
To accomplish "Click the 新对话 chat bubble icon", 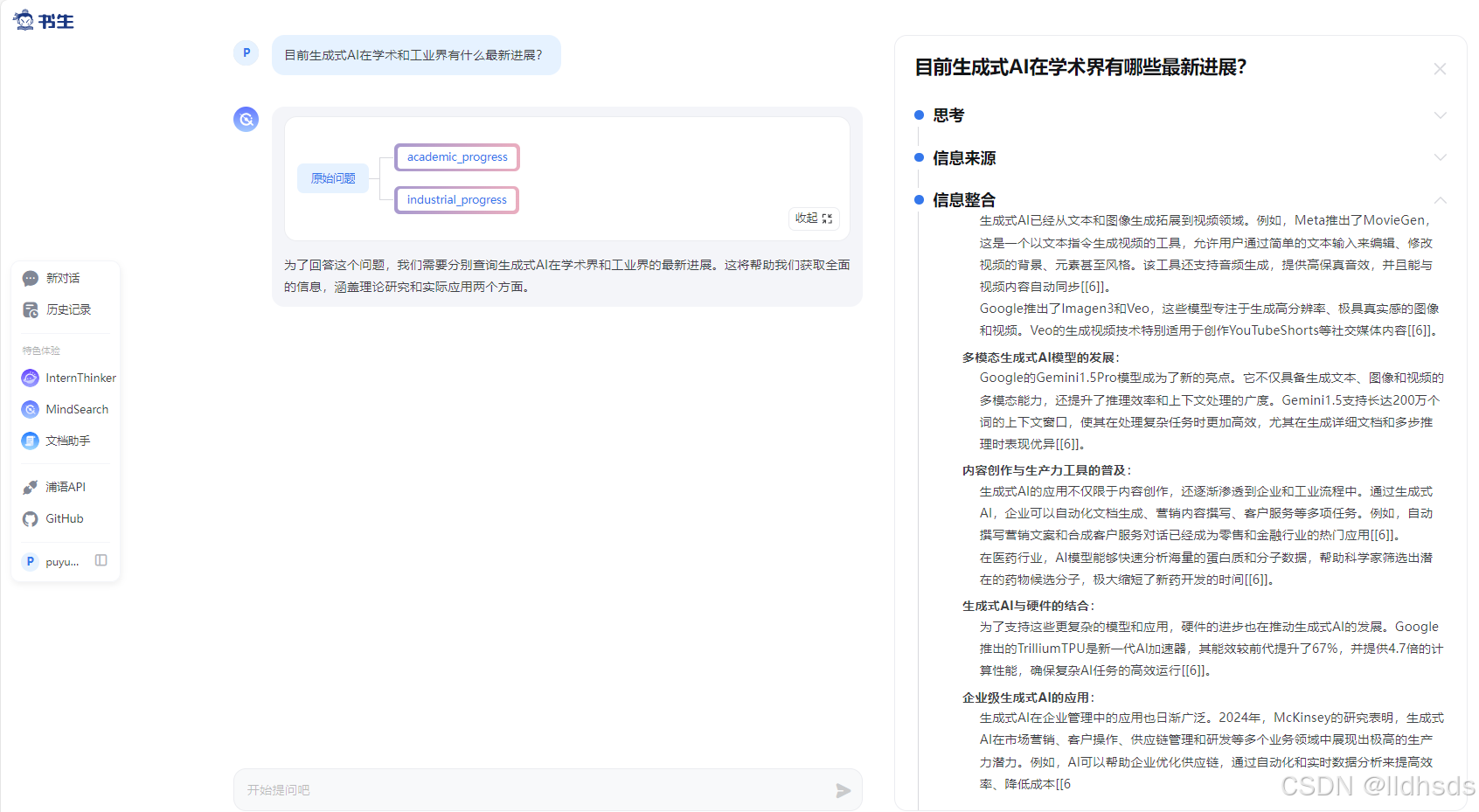I will tap(31, 278).
